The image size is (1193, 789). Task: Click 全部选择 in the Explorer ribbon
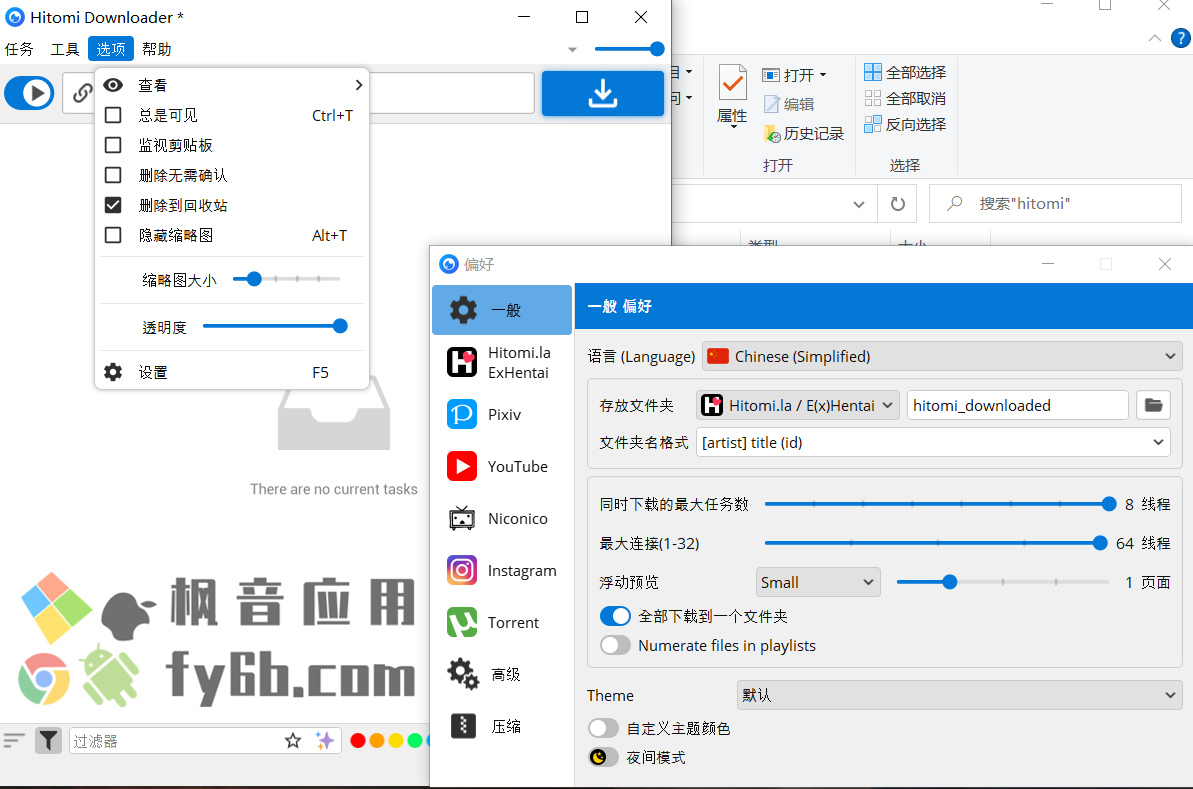click(905, 72)
